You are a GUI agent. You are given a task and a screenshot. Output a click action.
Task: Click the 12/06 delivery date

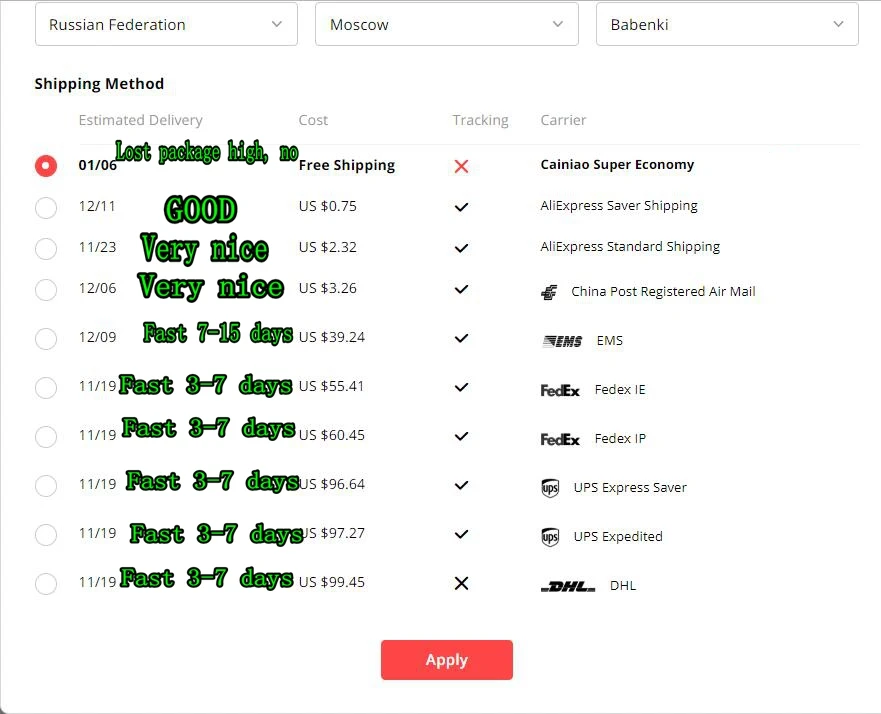click(97, 288)
